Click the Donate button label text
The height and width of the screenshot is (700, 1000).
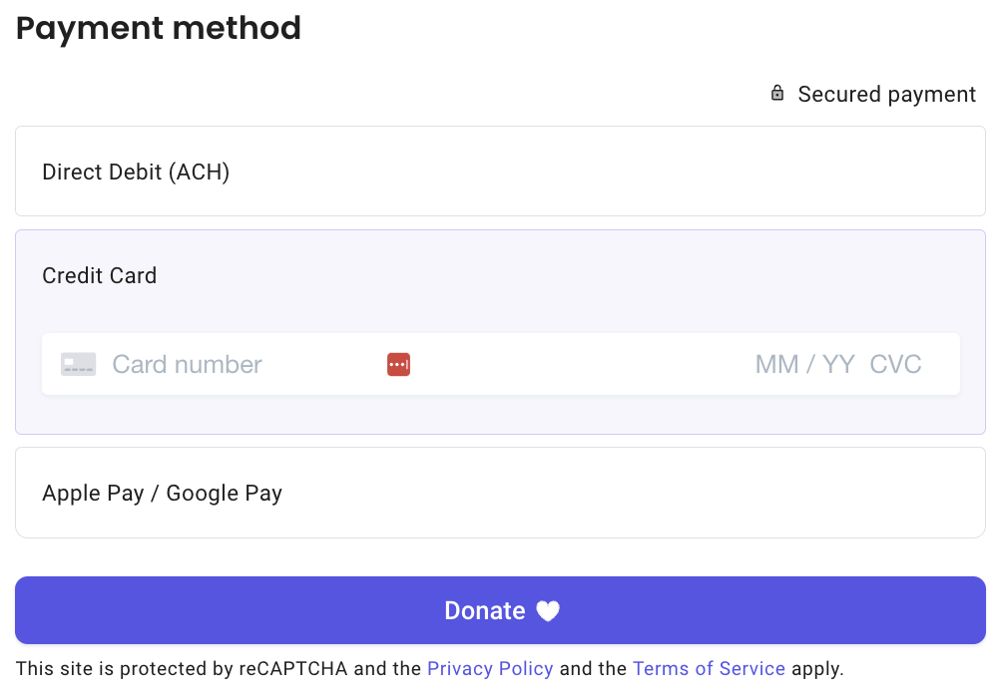485,610
